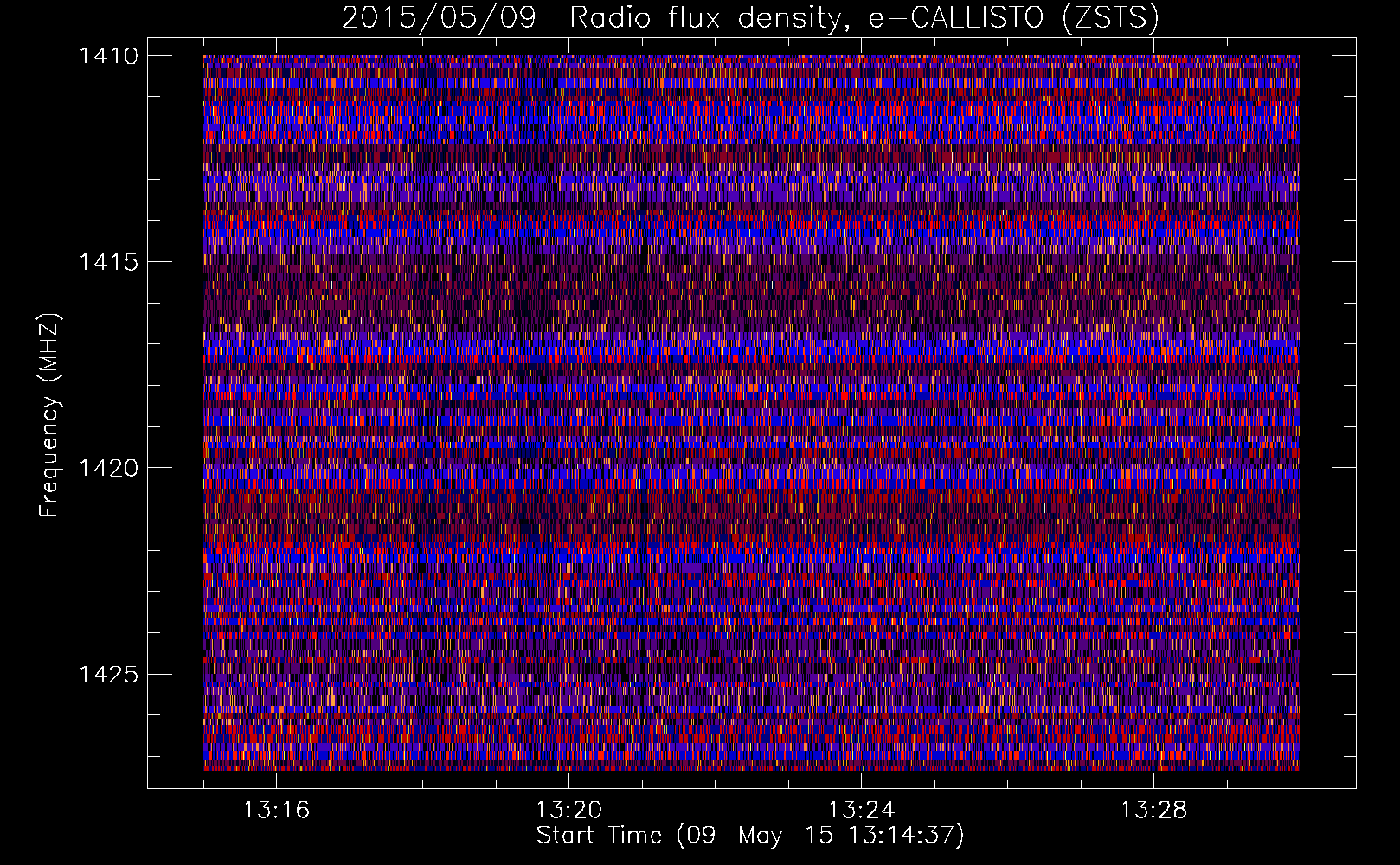Select the 1425 frequency tick label
This screenshot has height=865, width=1400.
pos(109,674)
